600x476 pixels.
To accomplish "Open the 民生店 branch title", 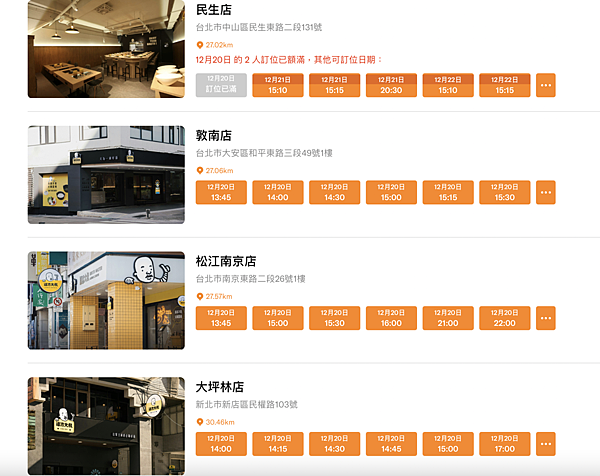I will pos(214,10).
